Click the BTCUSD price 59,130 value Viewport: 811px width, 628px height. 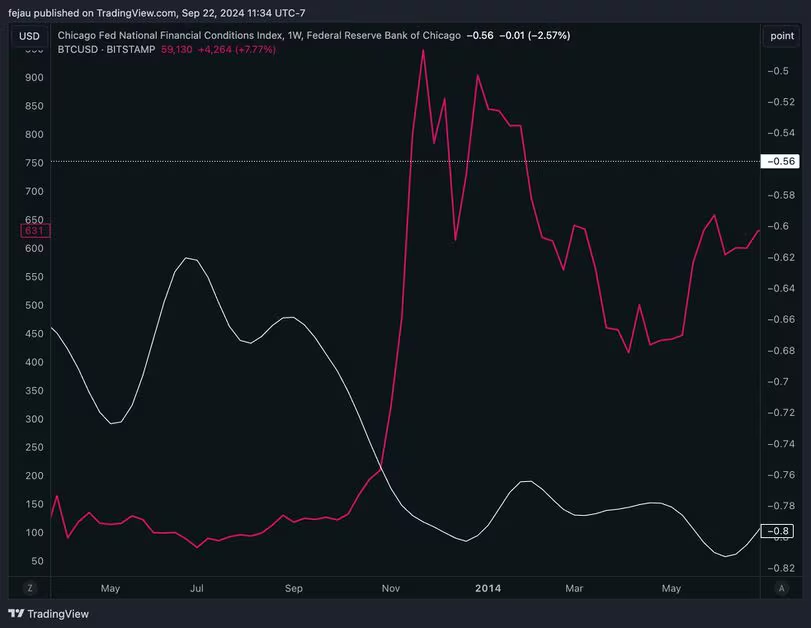[176, 49]
